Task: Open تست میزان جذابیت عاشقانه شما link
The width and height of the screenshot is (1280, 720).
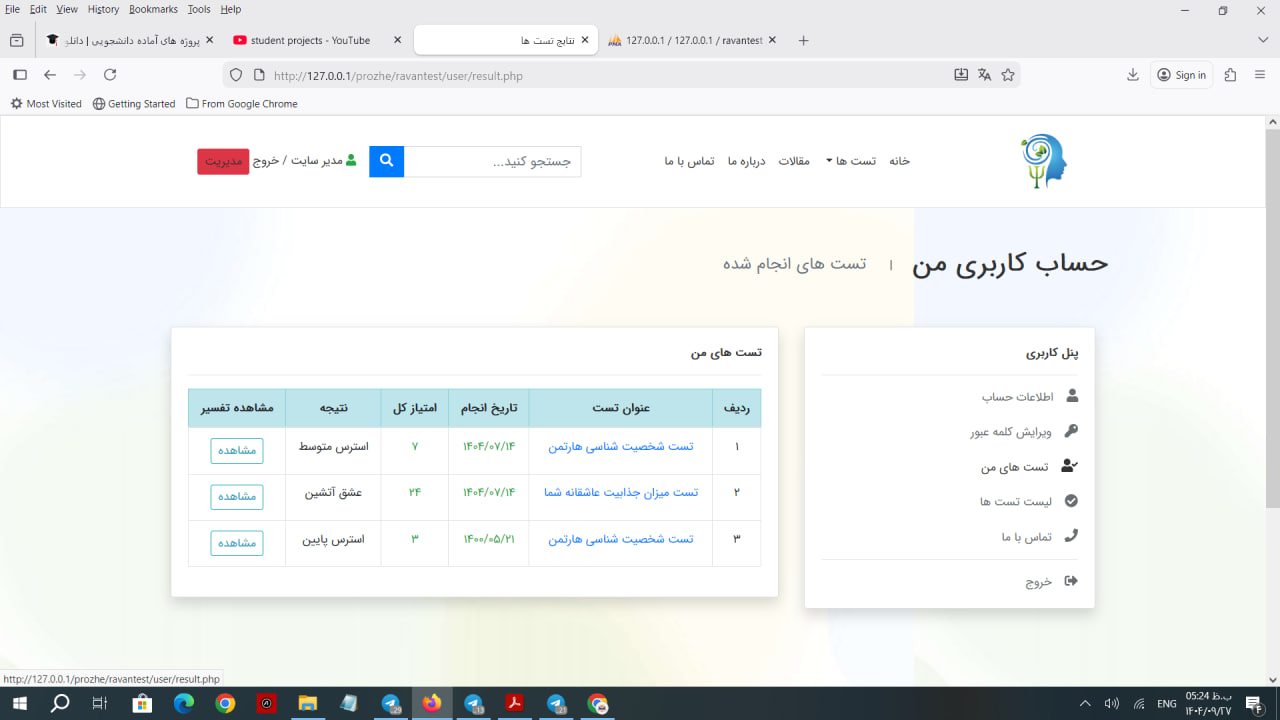Action: (x=621, y=493)
